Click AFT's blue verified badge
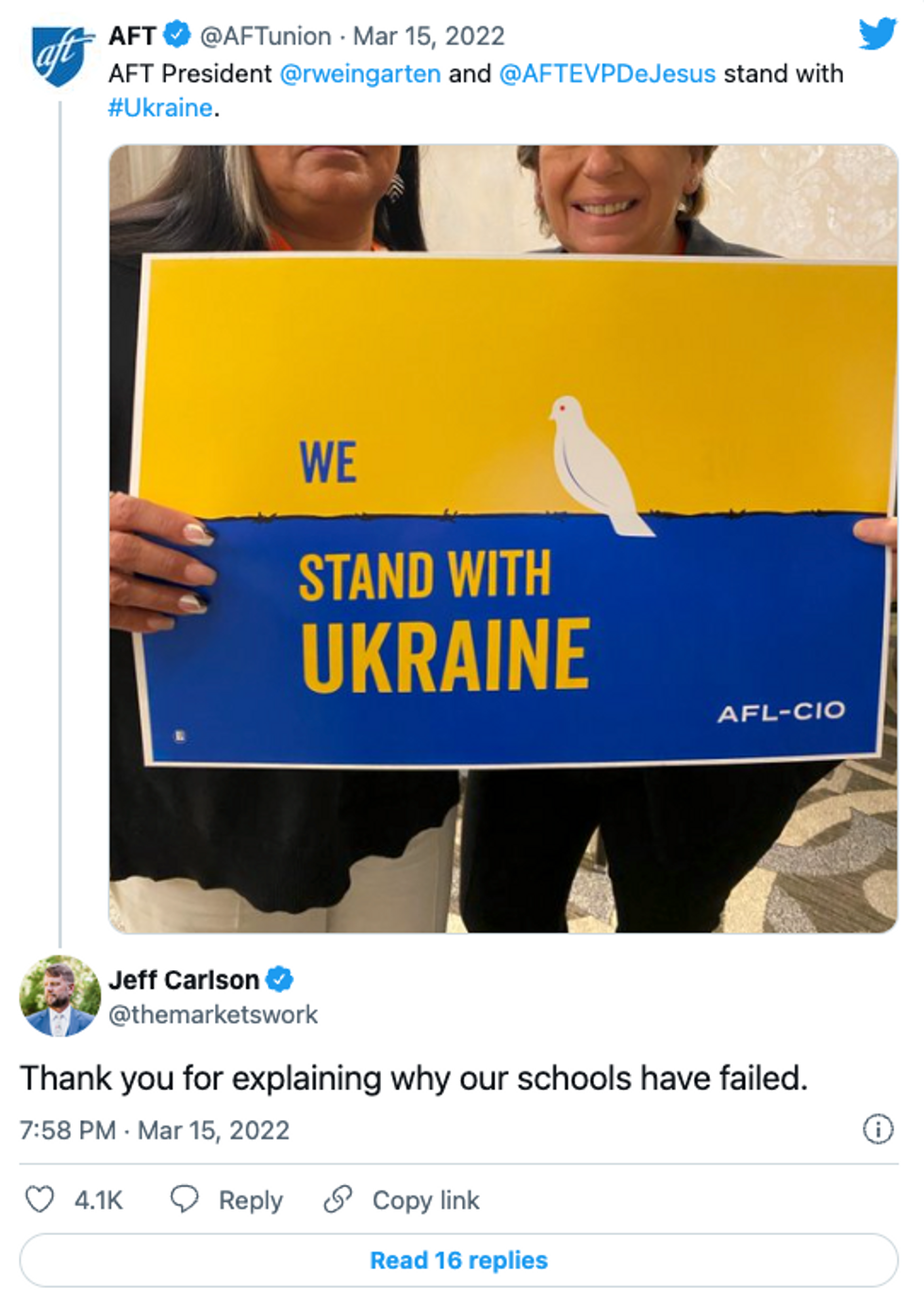The image size is (924, 1302). (x=177, y=35)
